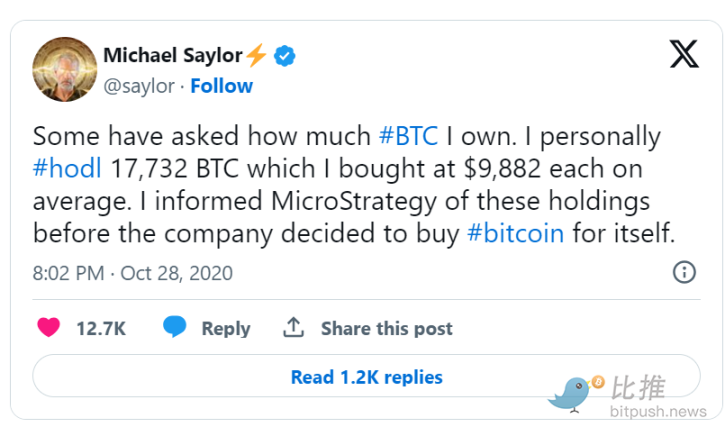This screenshot has height=436, width=725.
Task: Click the 12.7K likes count
Action: pos(100,328)
